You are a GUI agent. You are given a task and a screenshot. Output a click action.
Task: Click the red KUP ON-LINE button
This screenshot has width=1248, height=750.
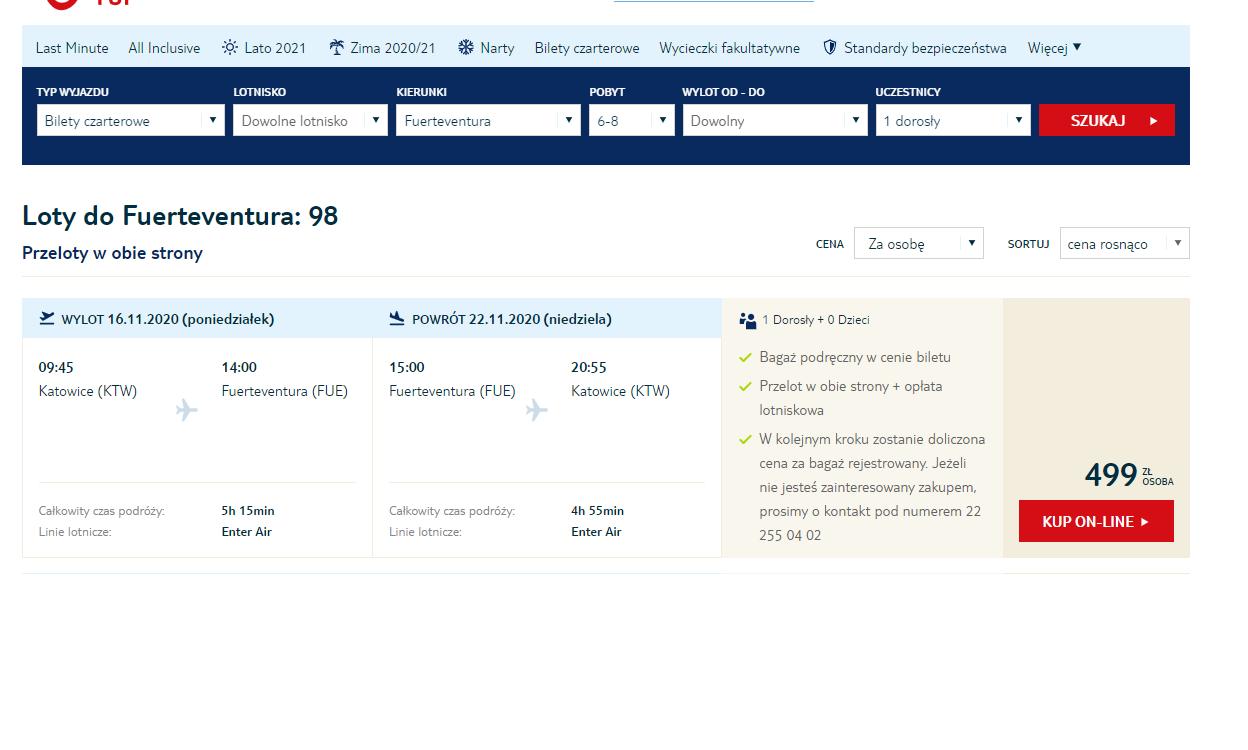1096,521
